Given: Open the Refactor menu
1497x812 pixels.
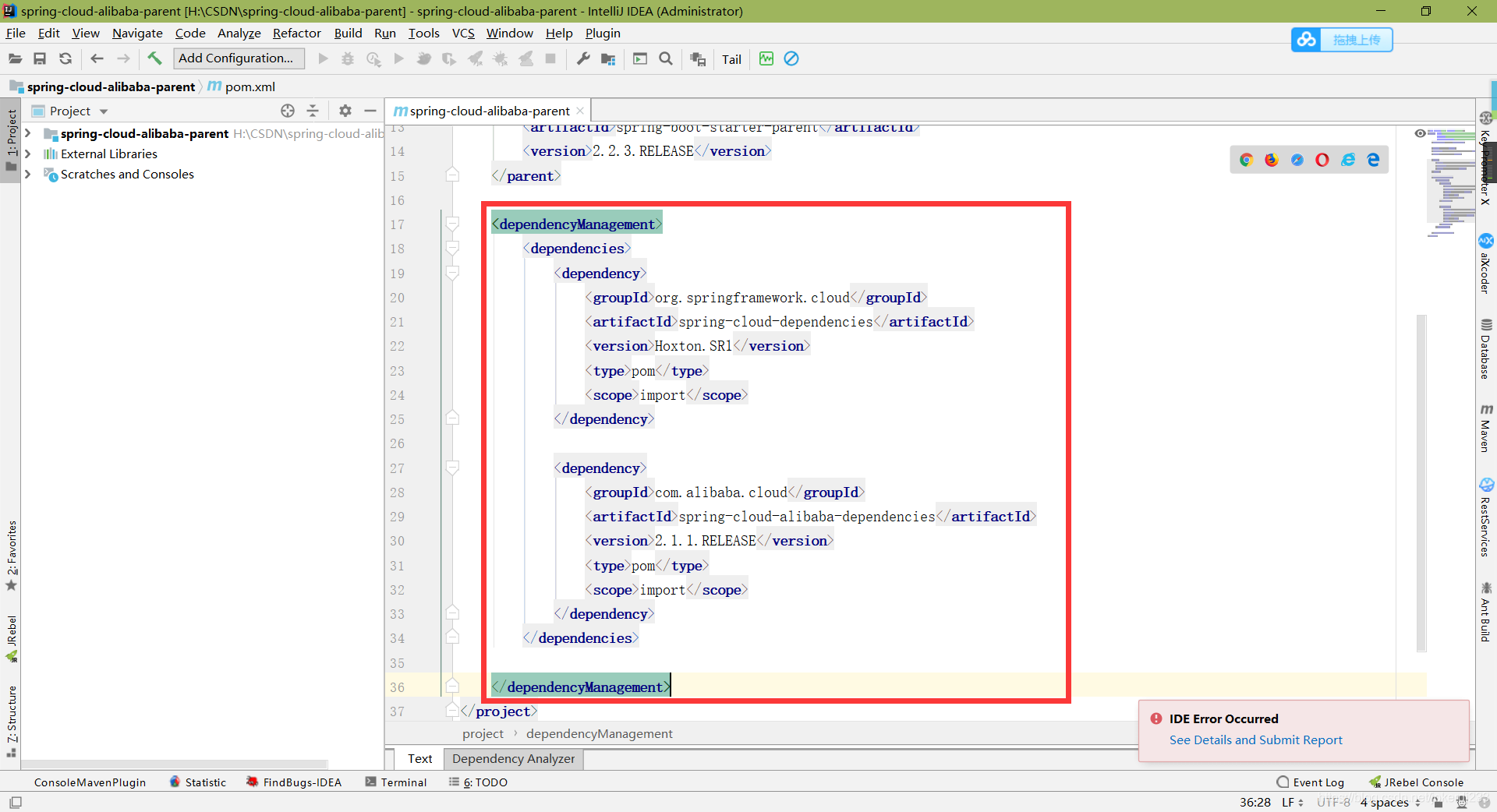Looking at the screenshot, I should coord(296,33).
